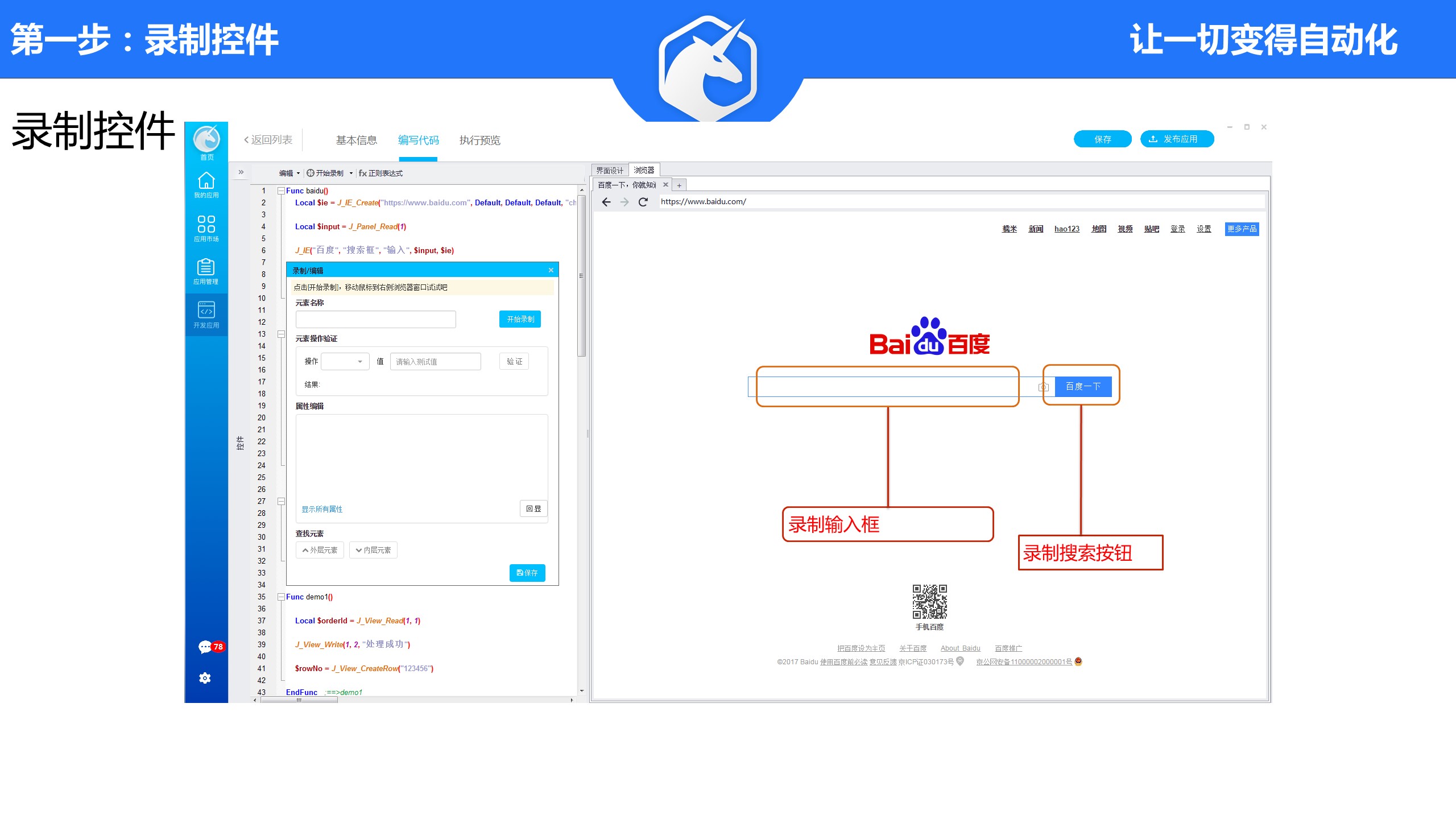Collapse the Func baidu code block

pos(281,191)
